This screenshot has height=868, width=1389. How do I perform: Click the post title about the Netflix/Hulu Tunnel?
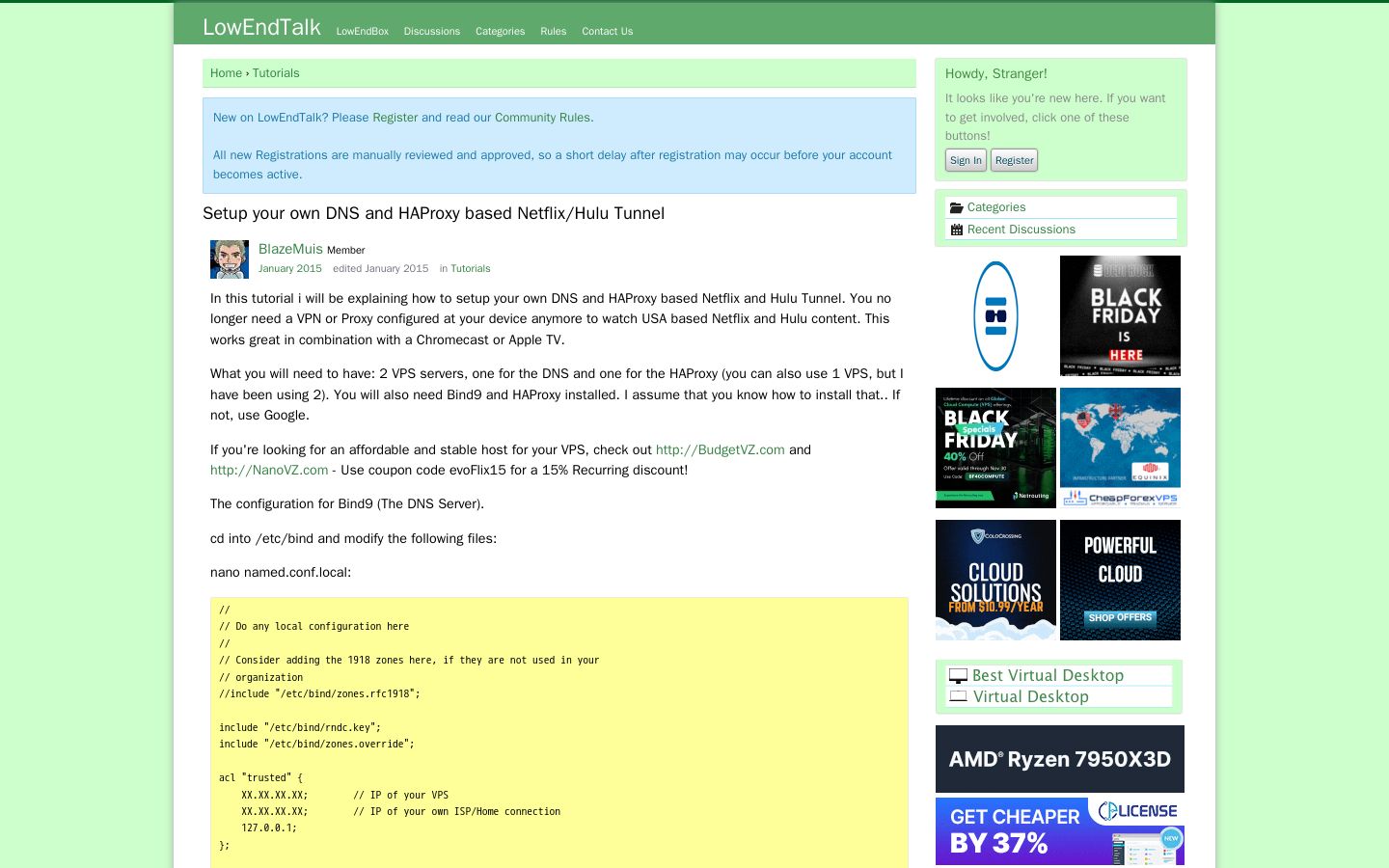(433, 213)
